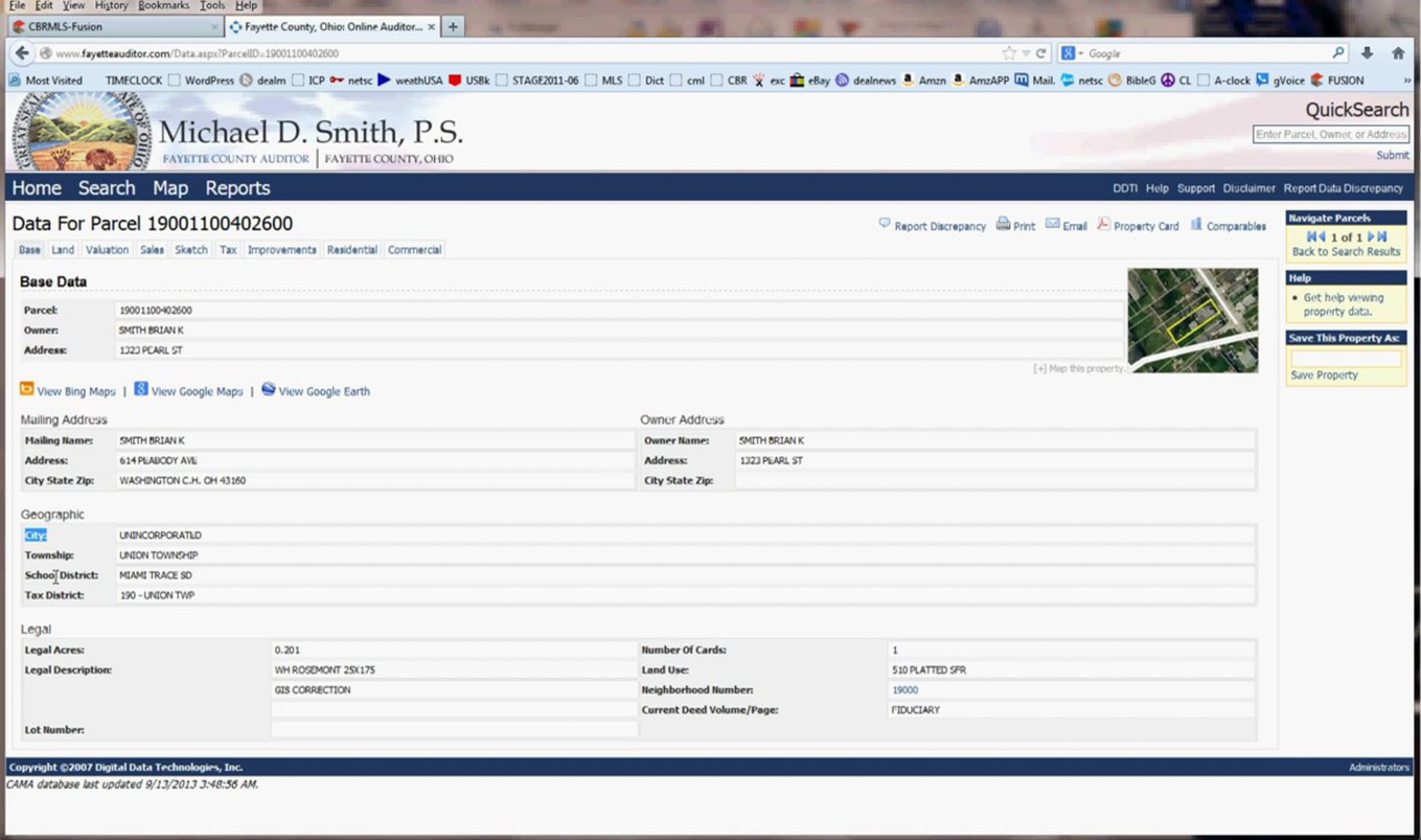Open the Tax tab
Screen dimensions: 1421x840
coord(229,250)
